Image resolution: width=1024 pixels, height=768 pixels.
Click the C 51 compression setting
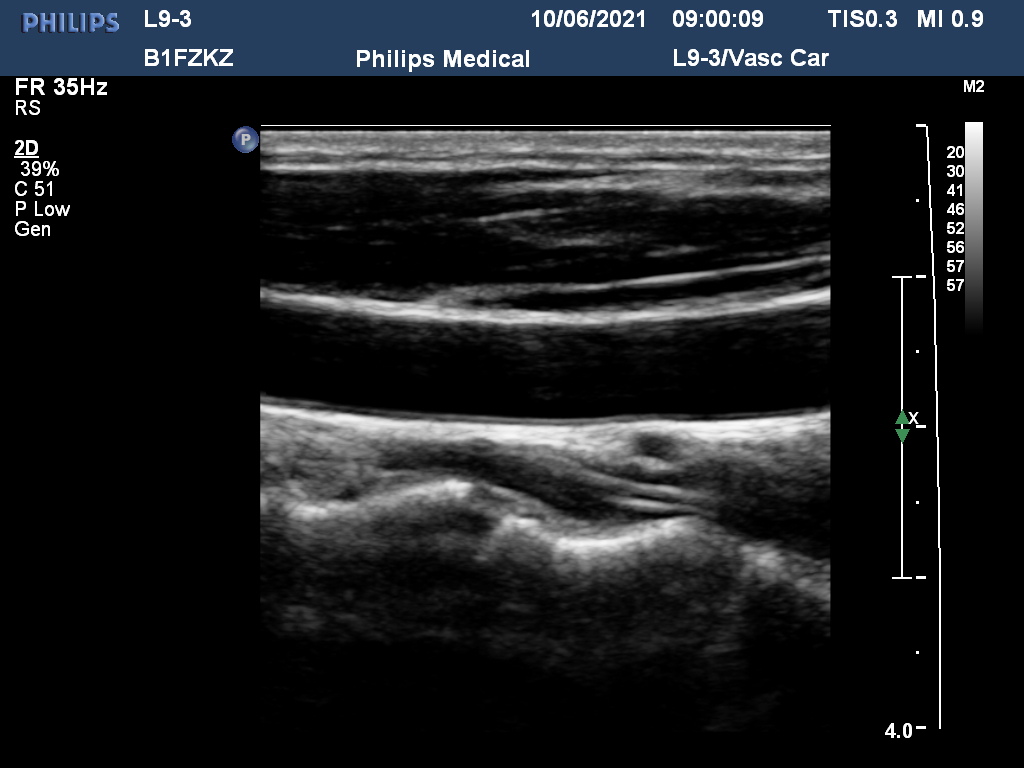35,189
